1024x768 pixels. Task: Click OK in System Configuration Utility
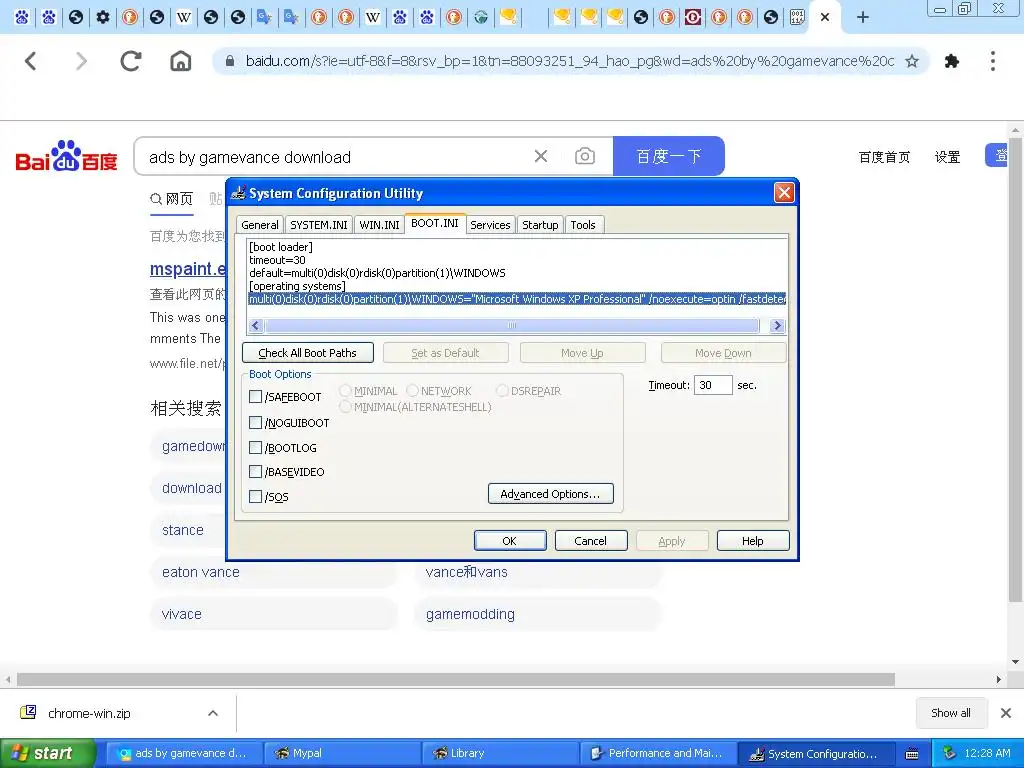pyautogui.click(x=510, y=541)
